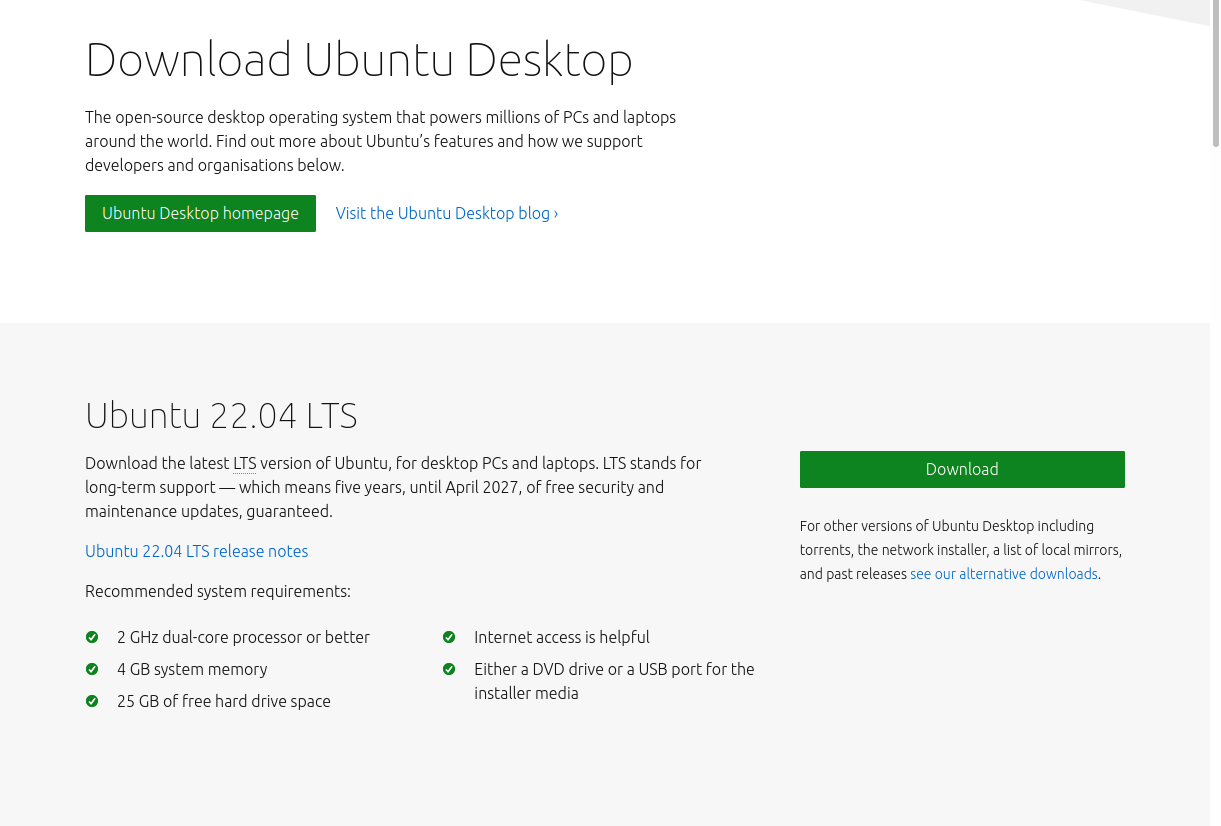The image size is (1221, 826).
Task: Click checkmark icon beside 25 GB hard drive space
Action: tap(92, 701)
